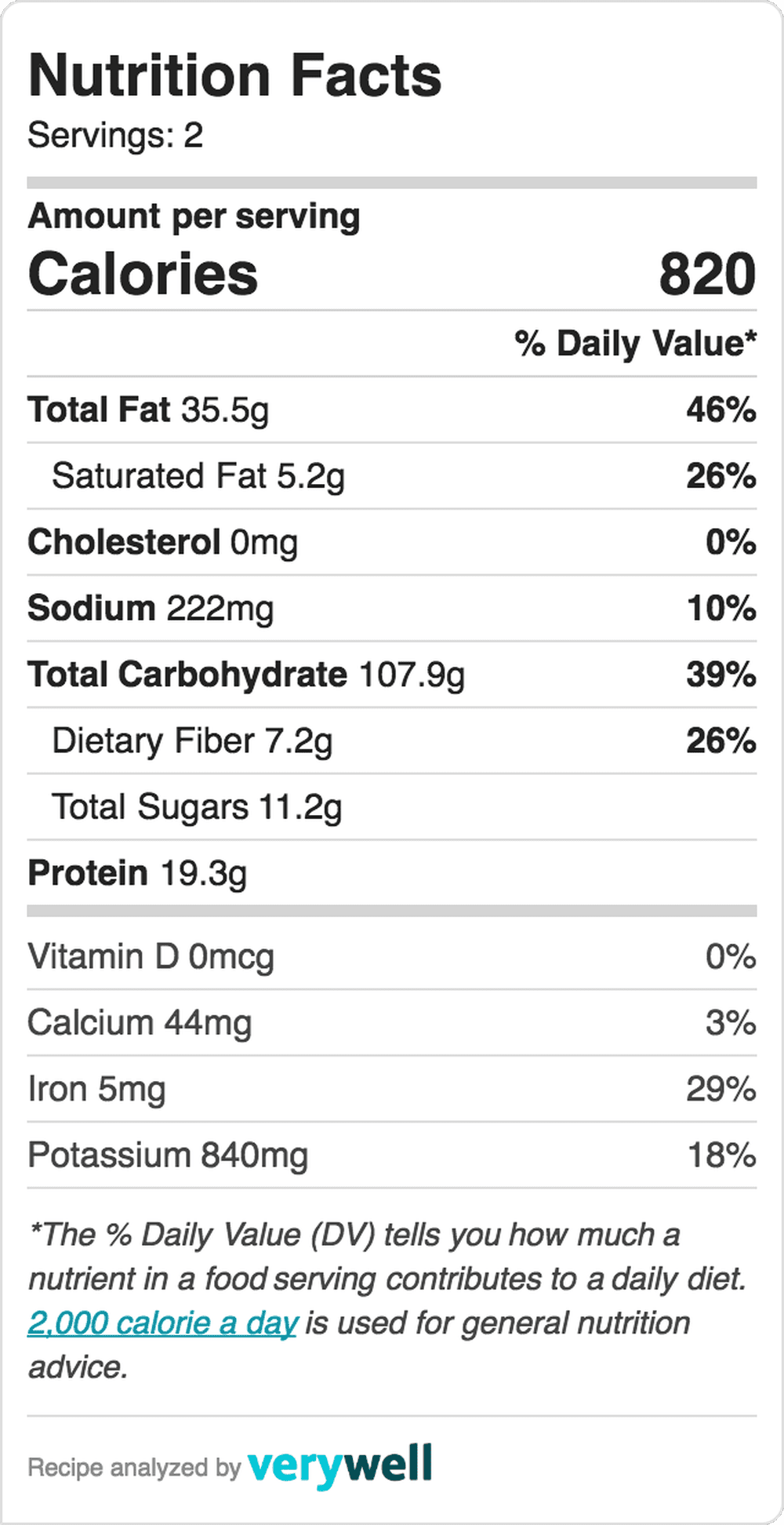This screenshot has width=784, height=1525.
Task: Click the Sodium 222mg row
Action: click(392, 609)
